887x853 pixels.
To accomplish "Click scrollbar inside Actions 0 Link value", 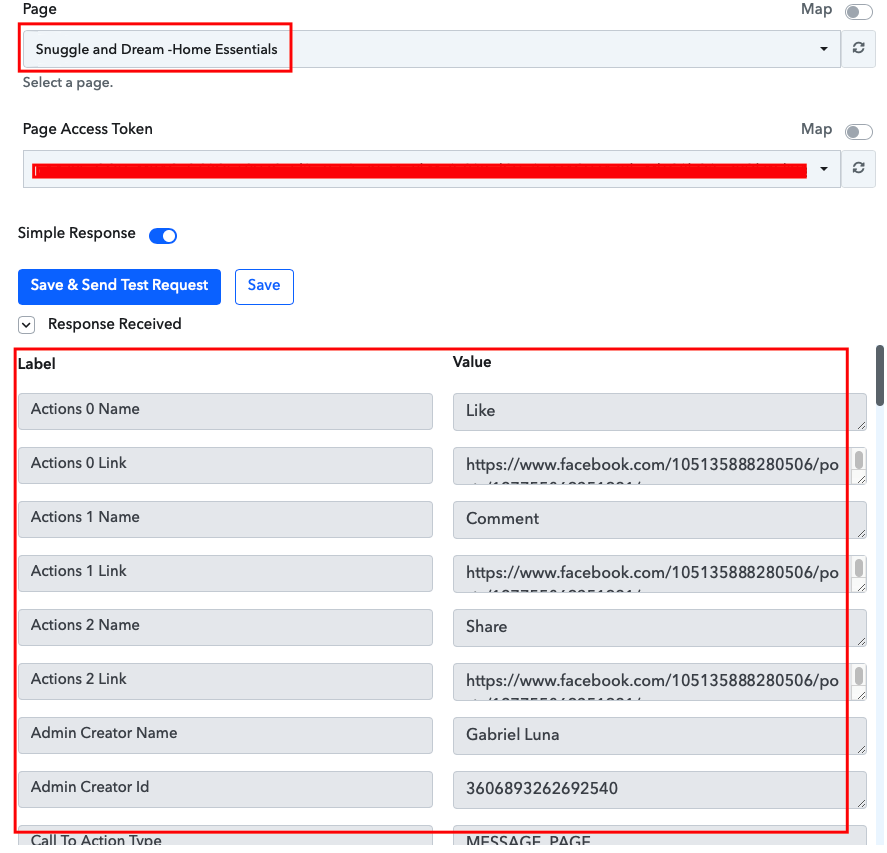I will tap(859, 460).
